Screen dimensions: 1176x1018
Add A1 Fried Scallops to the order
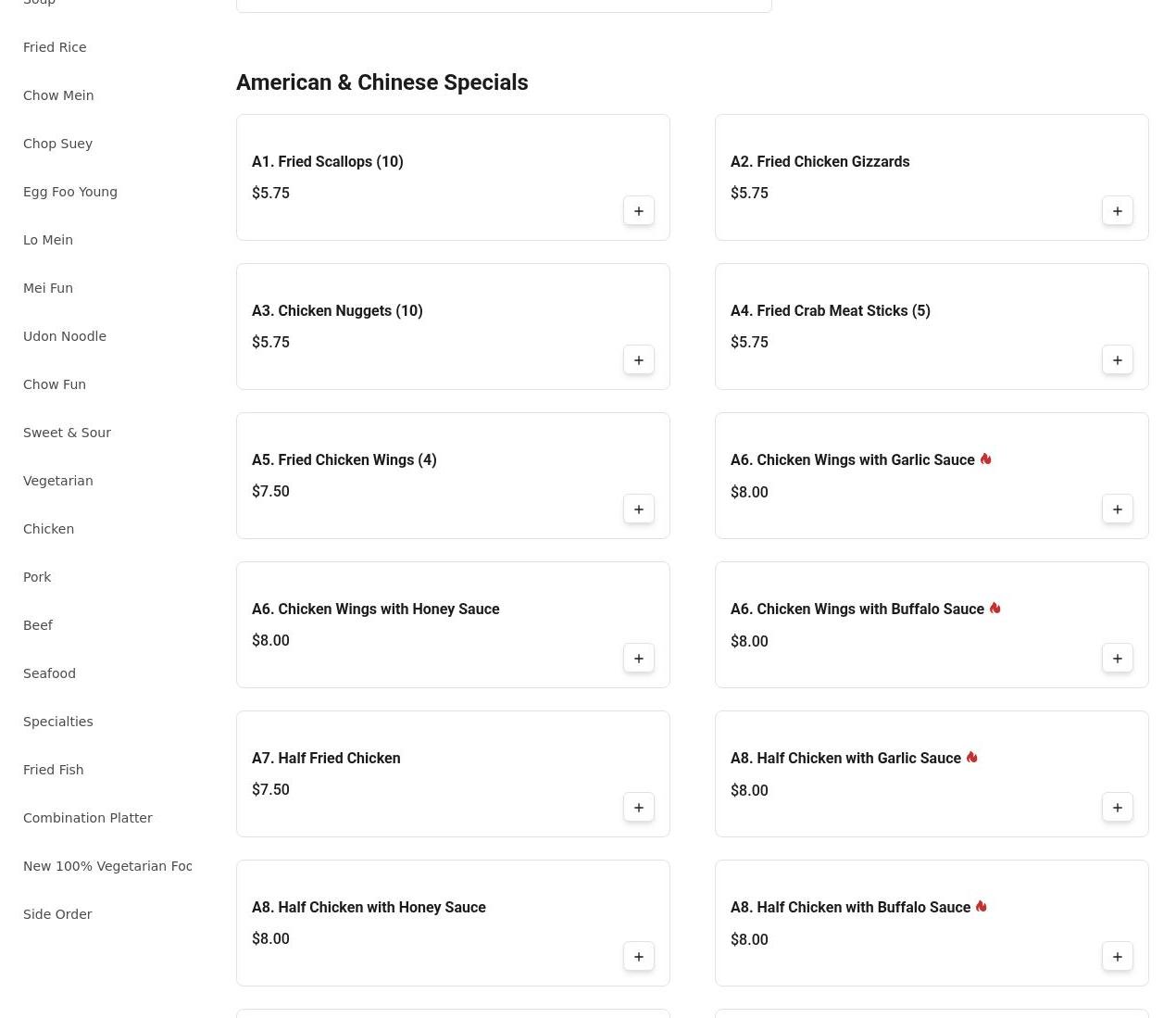(x=638, y=211)
